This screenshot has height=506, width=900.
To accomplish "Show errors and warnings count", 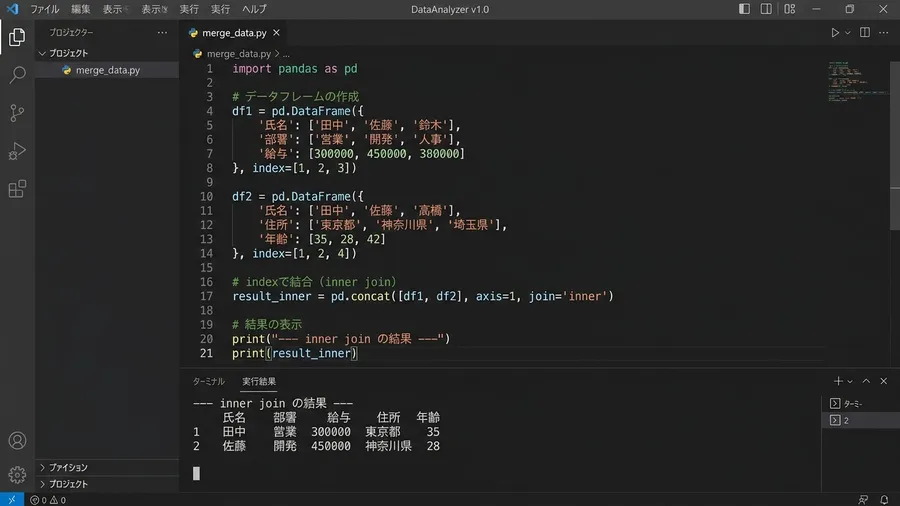I will pos(48,500).
